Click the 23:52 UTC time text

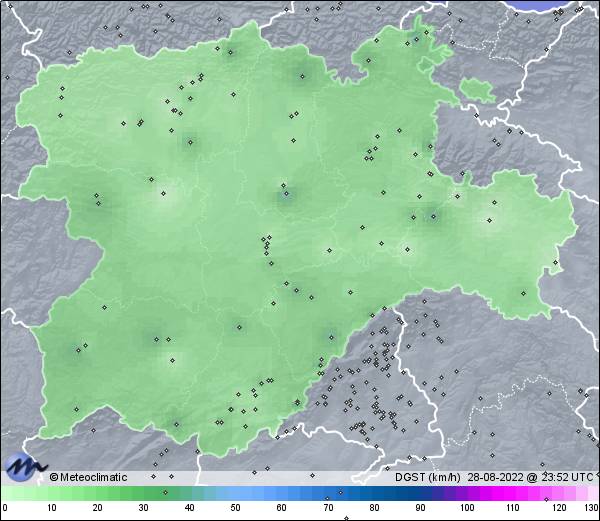[565, 477]
